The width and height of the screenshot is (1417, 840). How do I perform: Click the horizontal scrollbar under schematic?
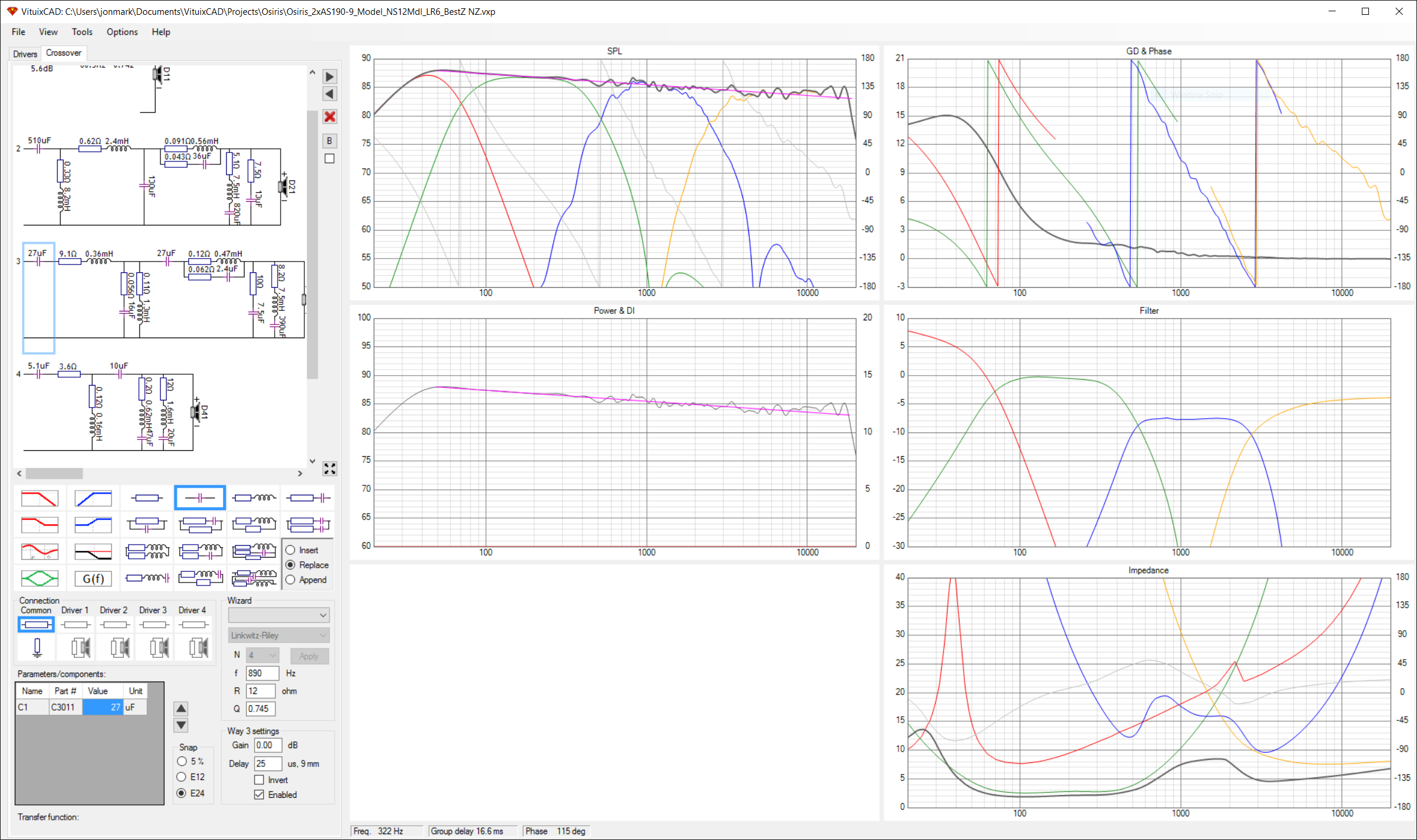click(160, 473)
